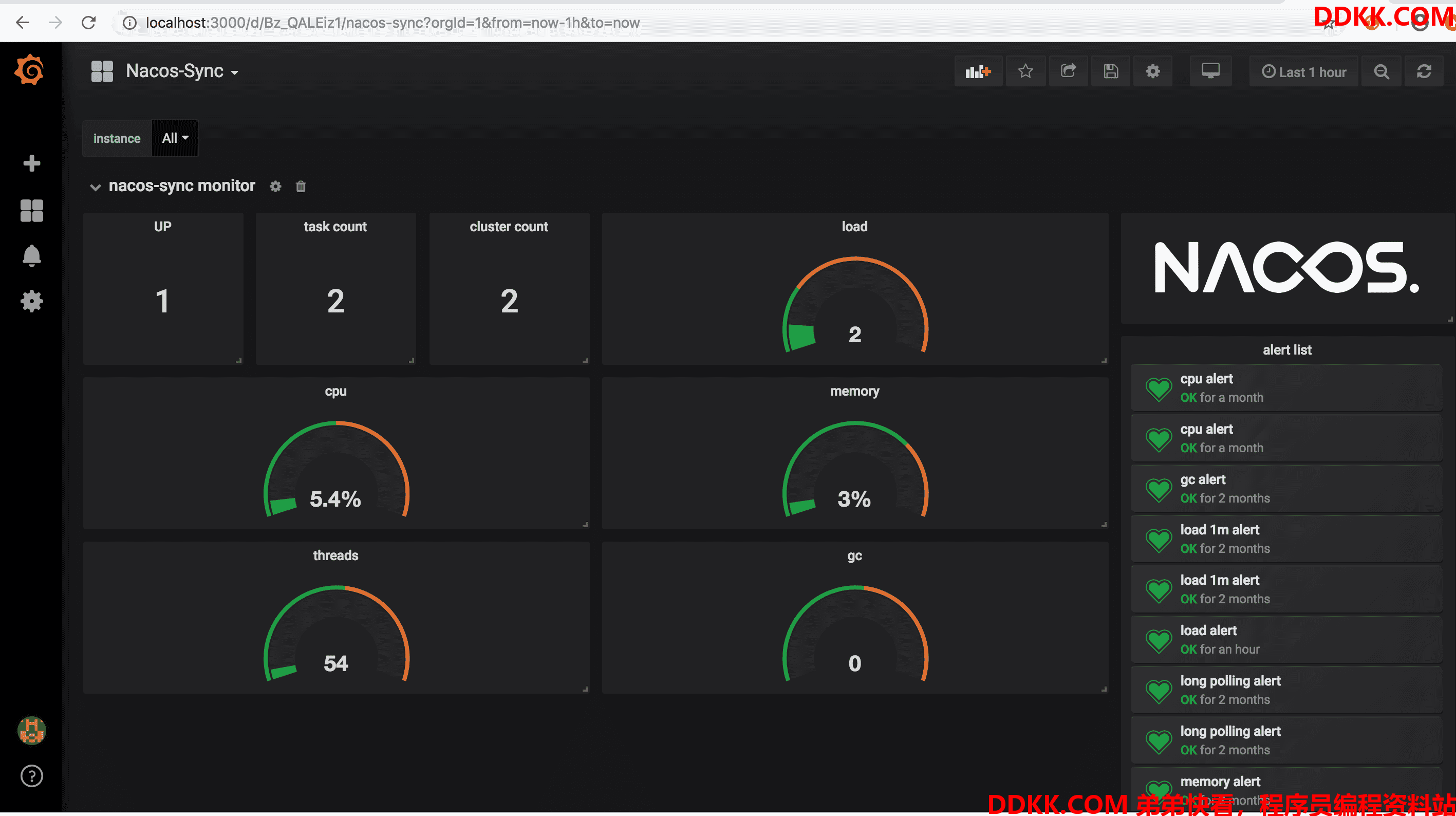Open the second long polling alert entry
The image size is (1456, 816).
(1286, 740)
